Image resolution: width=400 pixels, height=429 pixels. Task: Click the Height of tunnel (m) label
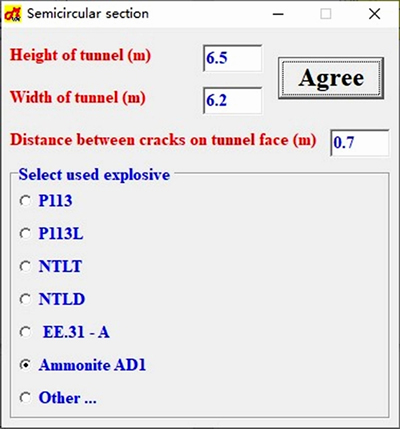tap(80, 55)
